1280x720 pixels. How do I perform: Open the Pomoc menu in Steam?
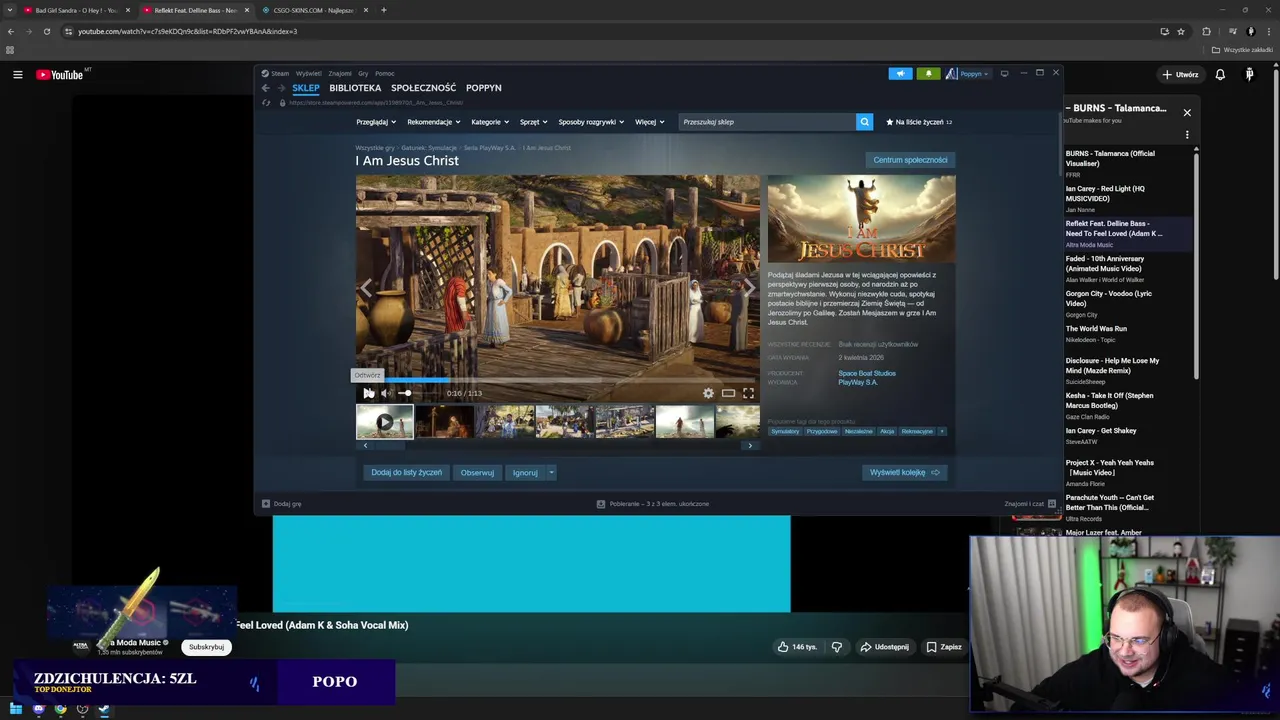[385, 73]
